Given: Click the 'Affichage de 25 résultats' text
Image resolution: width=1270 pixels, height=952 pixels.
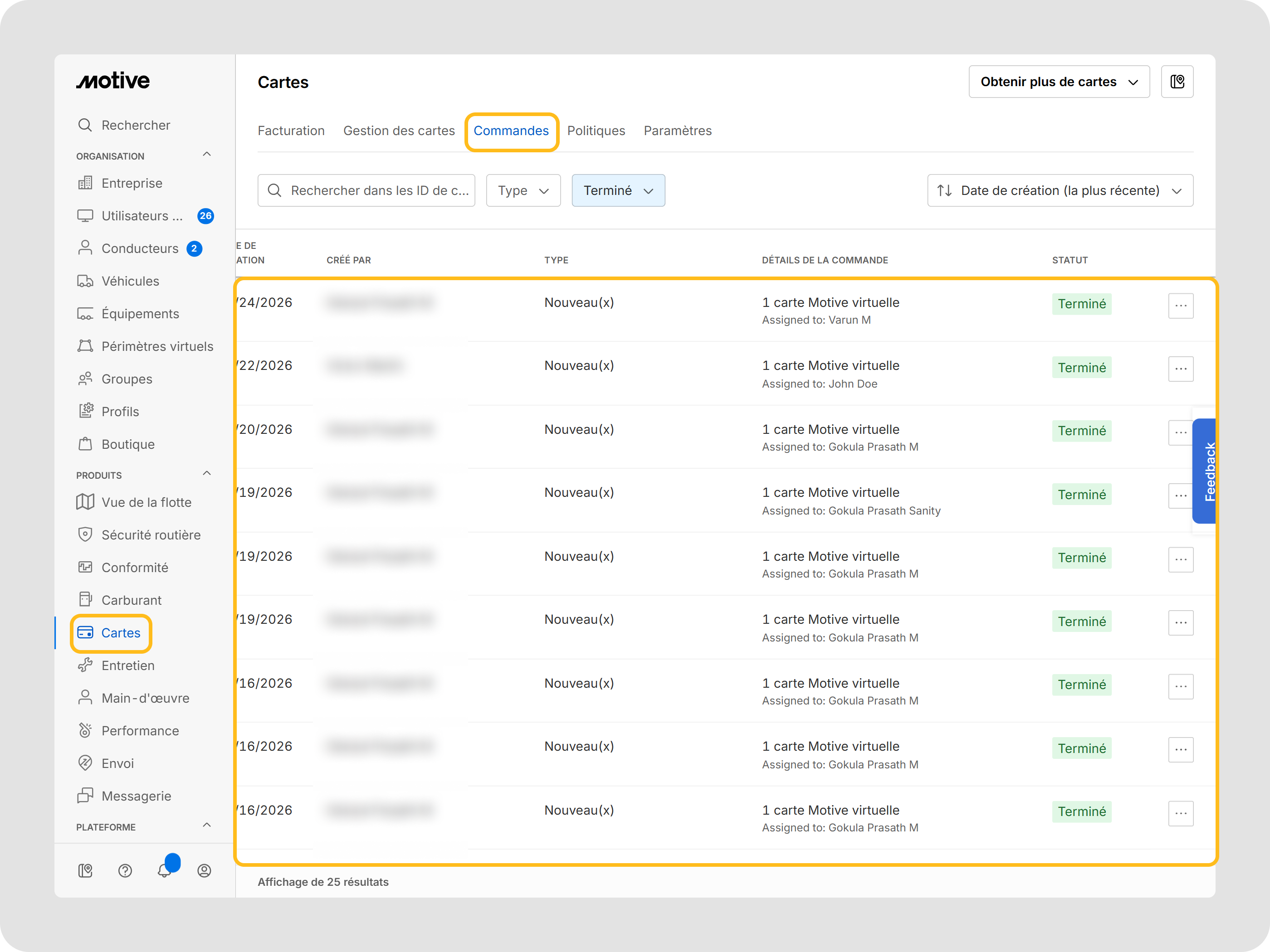Looking at the screenshot, I should point(323,882).
